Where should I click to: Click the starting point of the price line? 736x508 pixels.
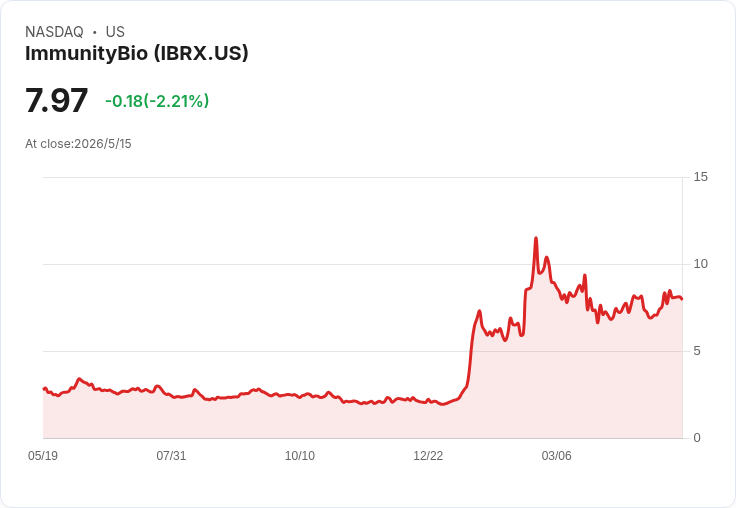click(x=44, y=389)
